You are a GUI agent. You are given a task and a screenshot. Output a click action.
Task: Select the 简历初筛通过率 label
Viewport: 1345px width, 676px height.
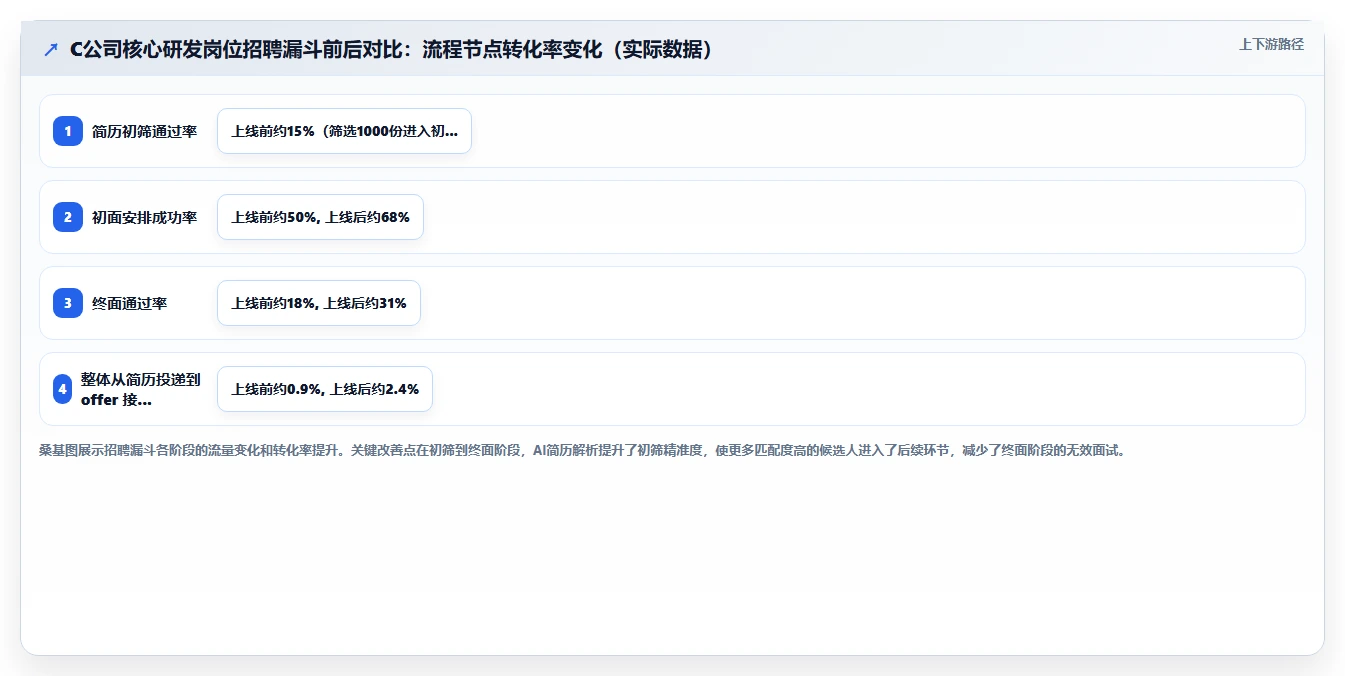tap(144, 131)
